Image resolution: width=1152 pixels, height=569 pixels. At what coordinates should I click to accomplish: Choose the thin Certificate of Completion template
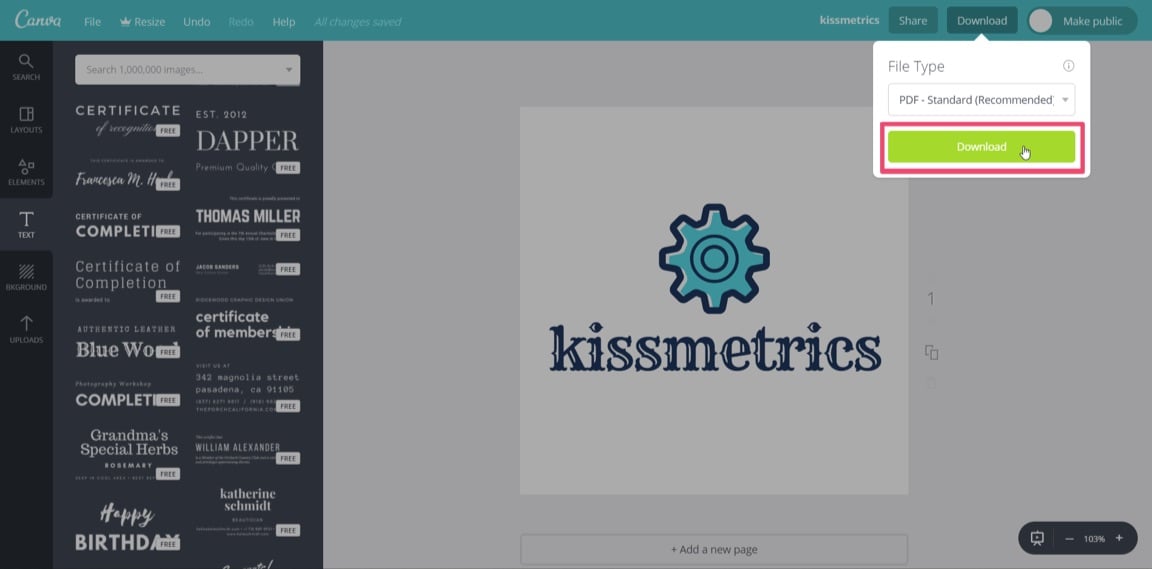click(x=128, y=281)
